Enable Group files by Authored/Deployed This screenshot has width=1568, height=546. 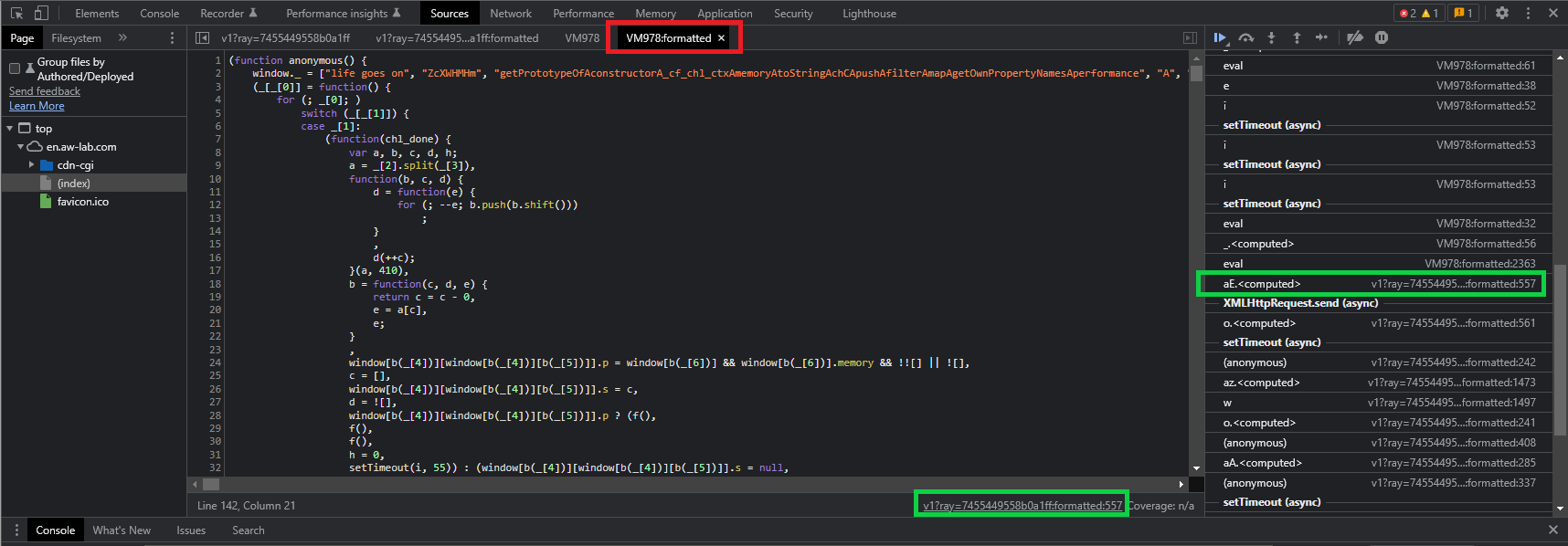click(15, 68)
